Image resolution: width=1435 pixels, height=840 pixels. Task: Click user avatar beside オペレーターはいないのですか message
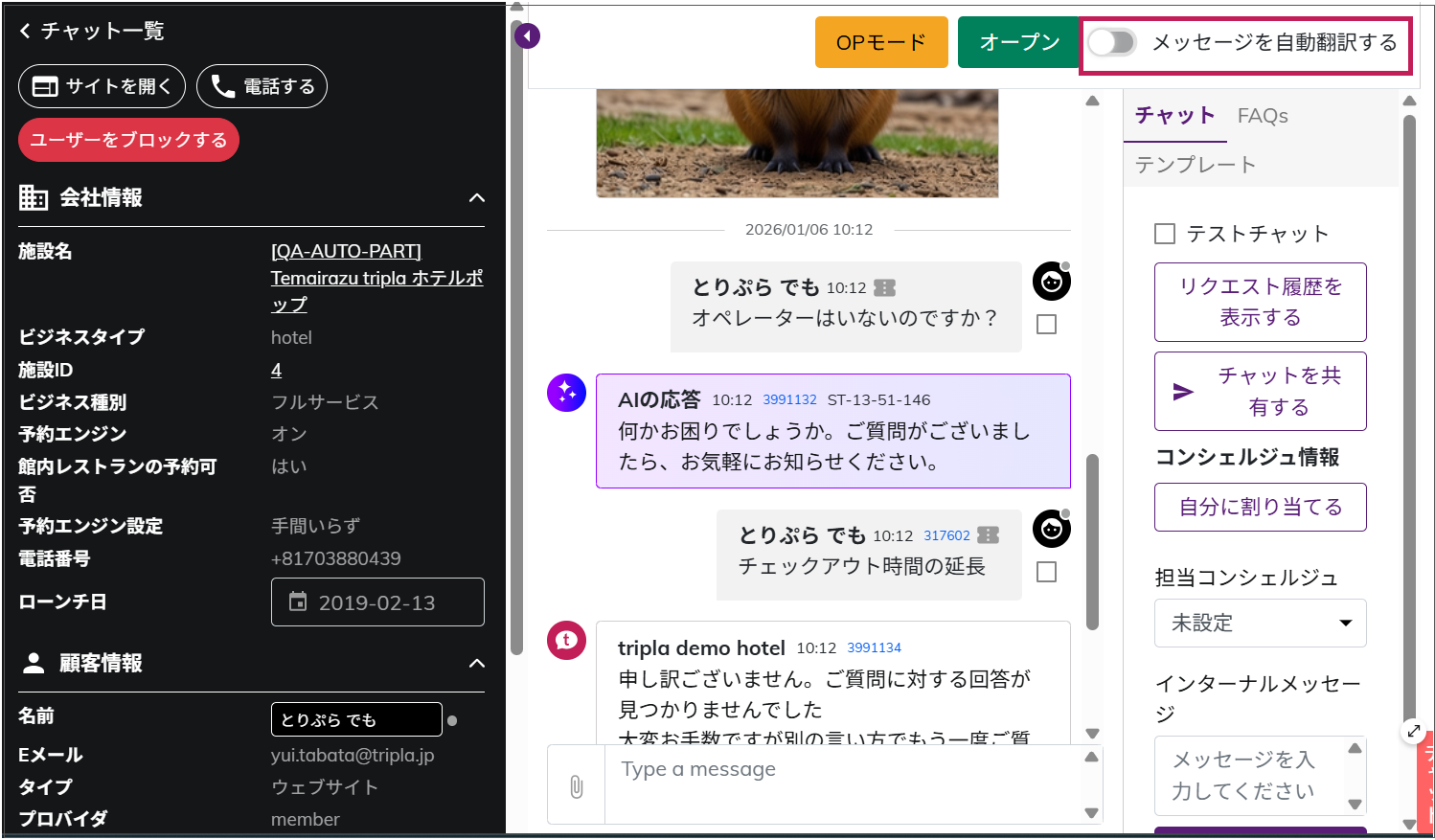pos(1051,282)
